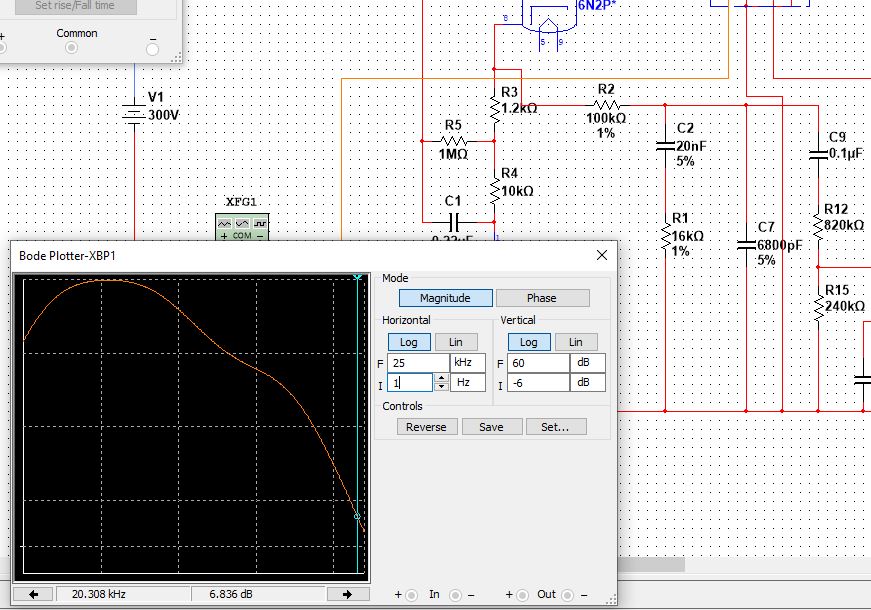The height and width of the screenshot is (610, 871).
Task: Select the C7 6800pF capacitor symbol
Action: tap(746, 245)
